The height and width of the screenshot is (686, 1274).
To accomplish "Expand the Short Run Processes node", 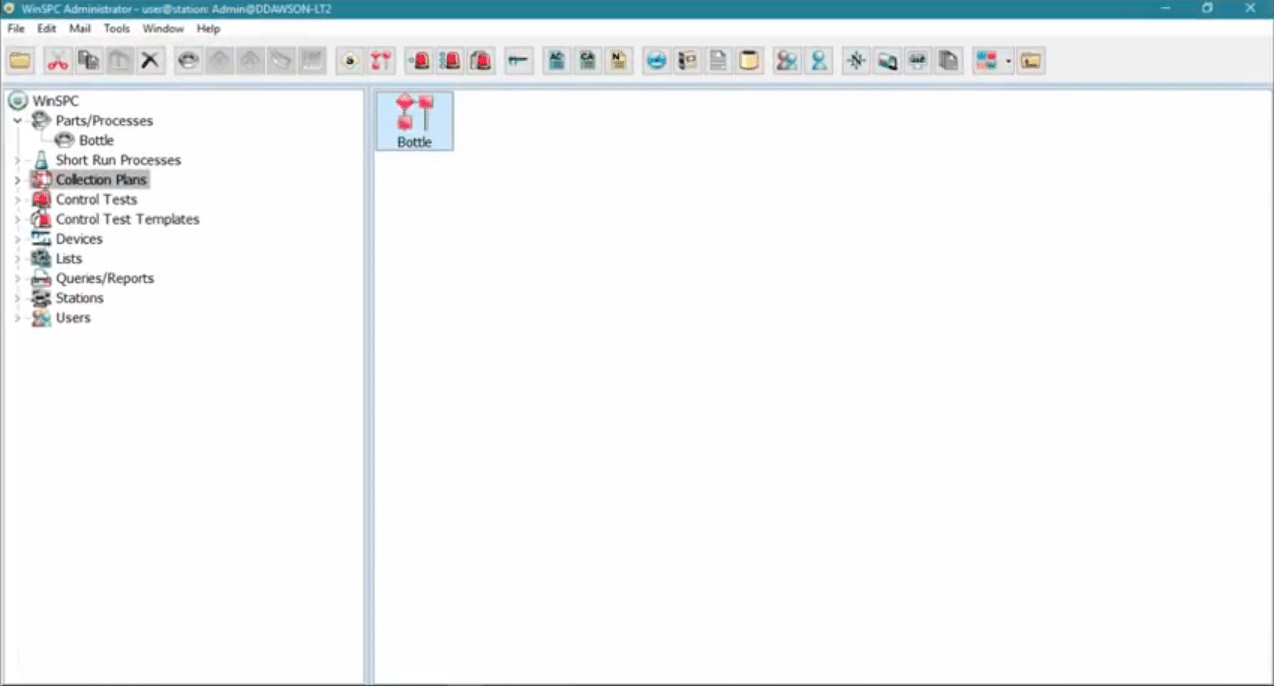I will pos(17,160).
